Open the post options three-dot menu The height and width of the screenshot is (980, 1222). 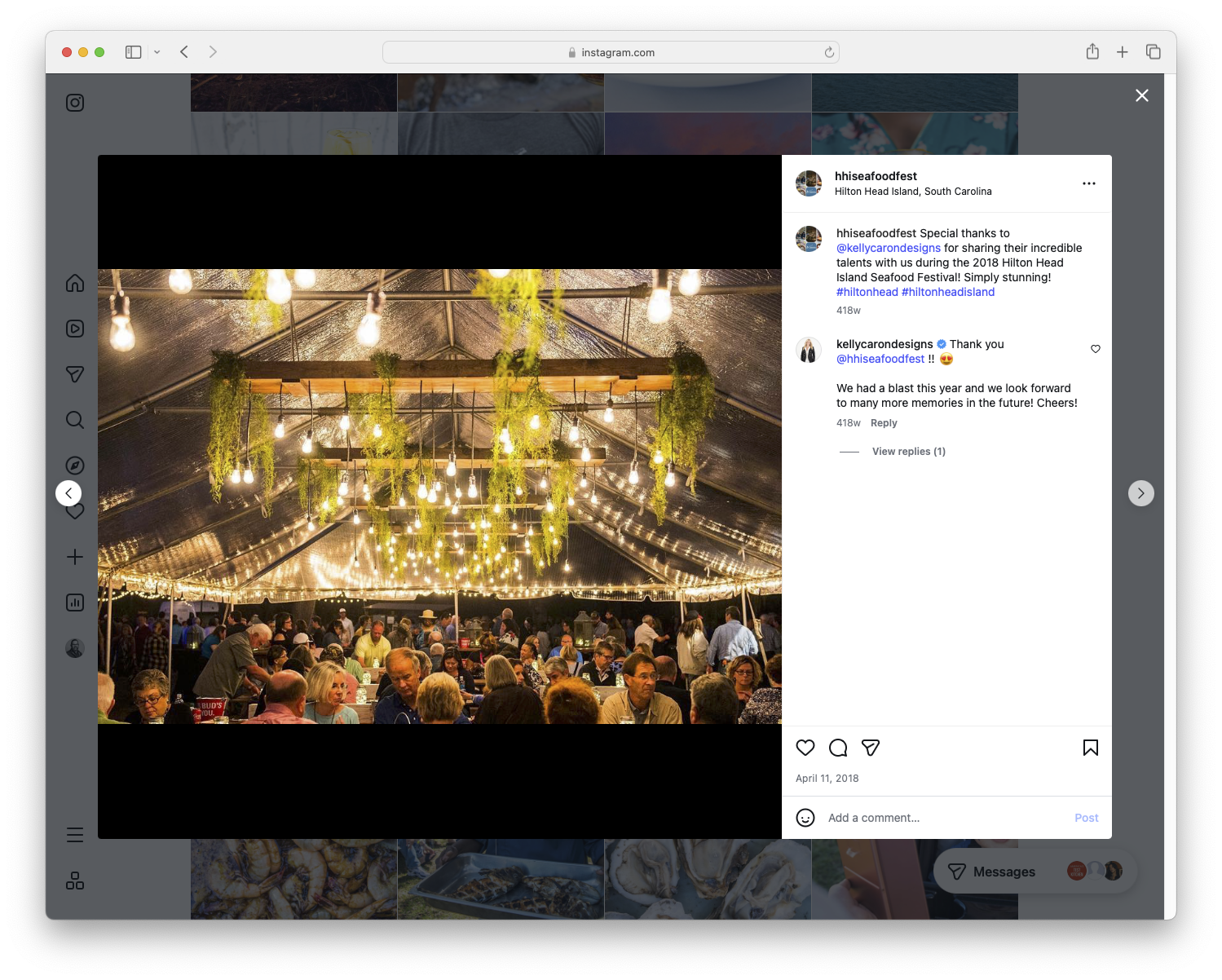pos(1089,183)
